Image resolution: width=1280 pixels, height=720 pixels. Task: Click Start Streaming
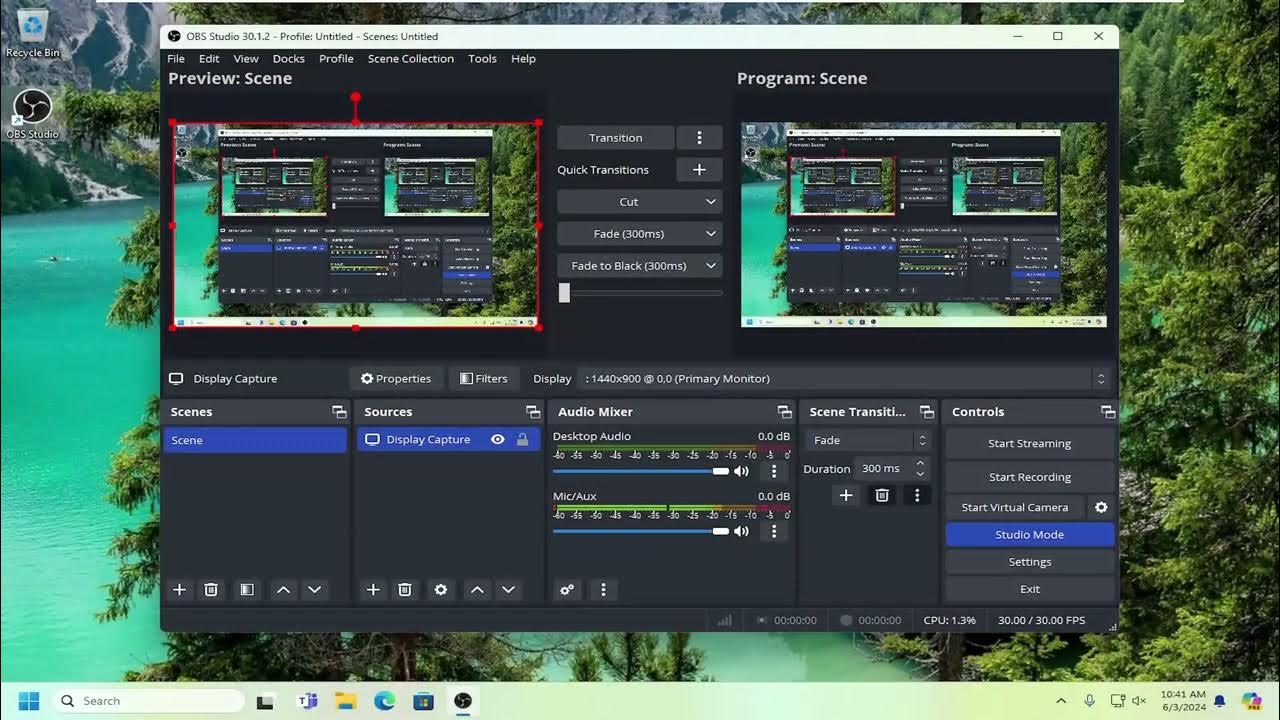pyautogui.click(x=1030, y=444)
